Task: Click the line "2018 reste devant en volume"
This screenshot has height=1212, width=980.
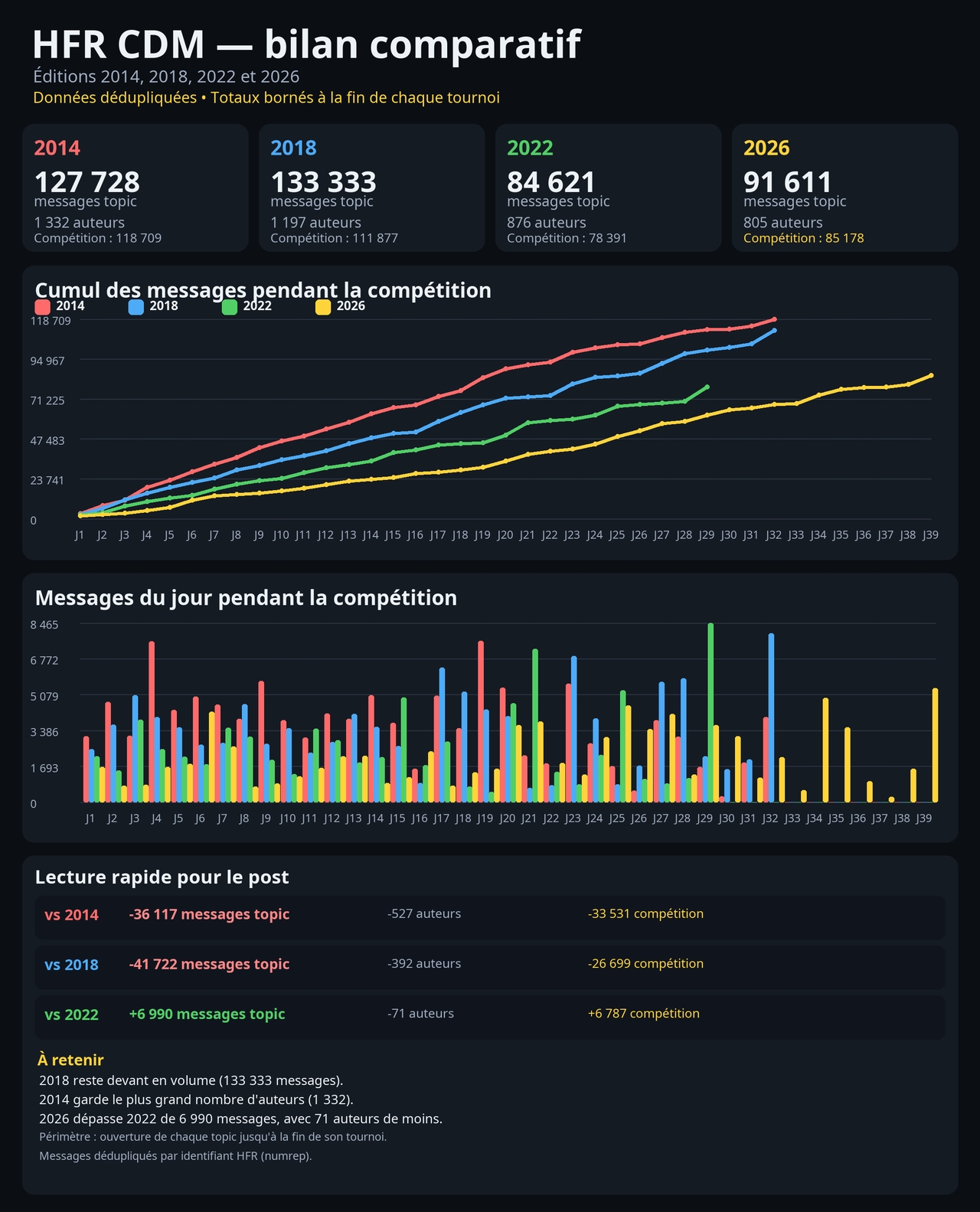Action: pos(191,1080)
